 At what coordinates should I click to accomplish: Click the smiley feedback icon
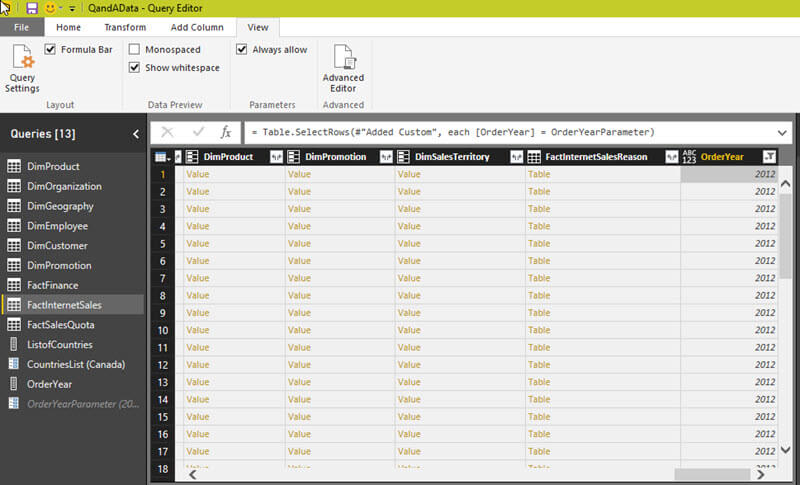click(50, 8)
